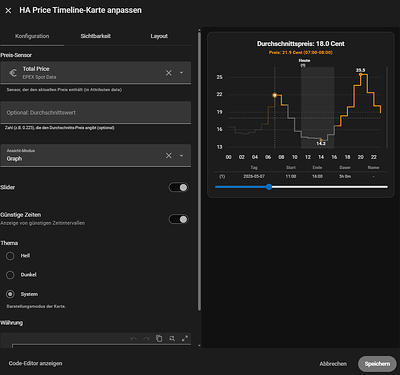Expand the Ansicht-Modus dropdown arrow
The image size is (400, 375).
(x=181, y=156)
